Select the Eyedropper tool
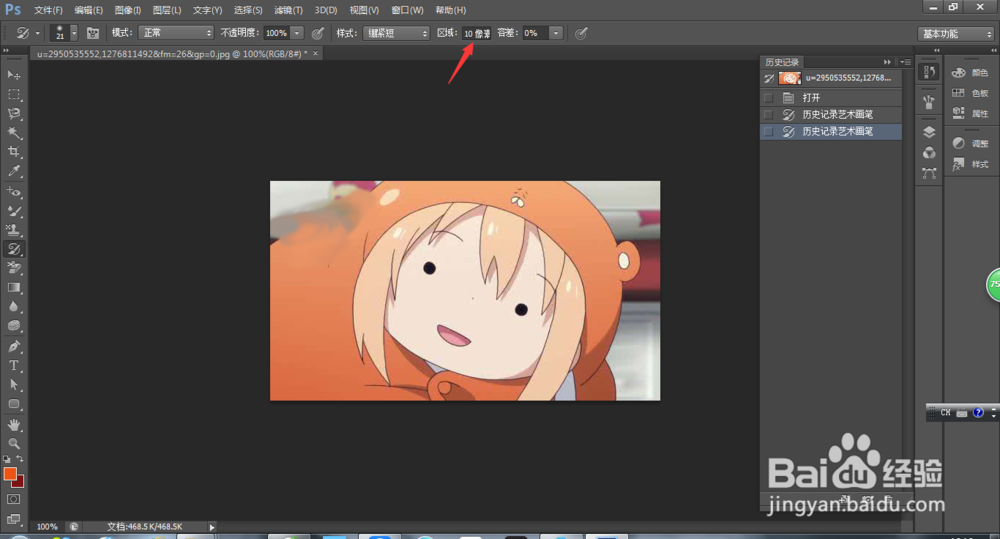The width and height of the screenshot is (1000, 539). pos(13,171)
